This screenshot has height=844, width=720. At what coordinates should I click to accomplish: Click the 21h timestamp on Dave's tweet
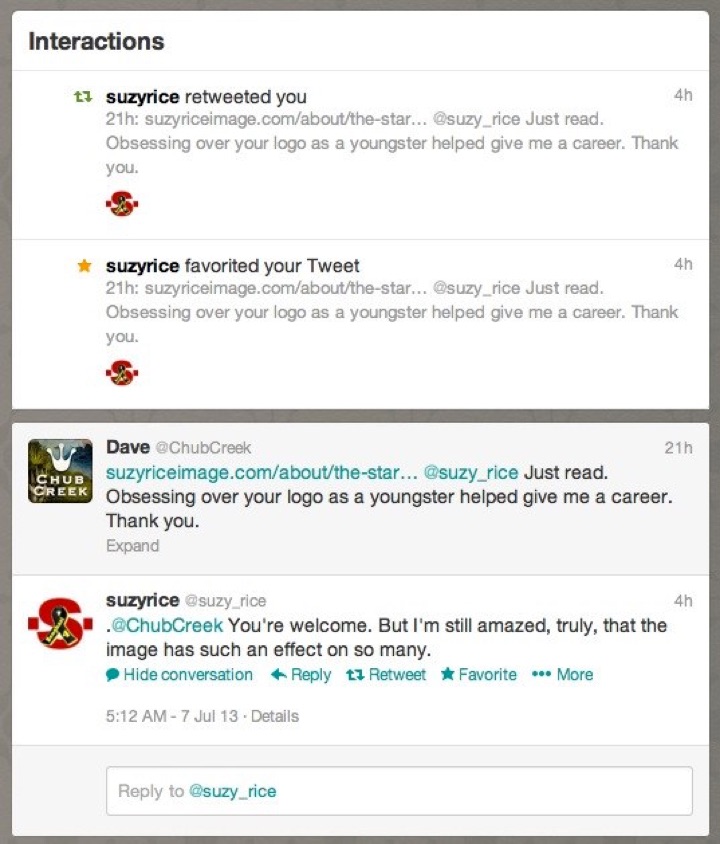click(x=678, y=448)
